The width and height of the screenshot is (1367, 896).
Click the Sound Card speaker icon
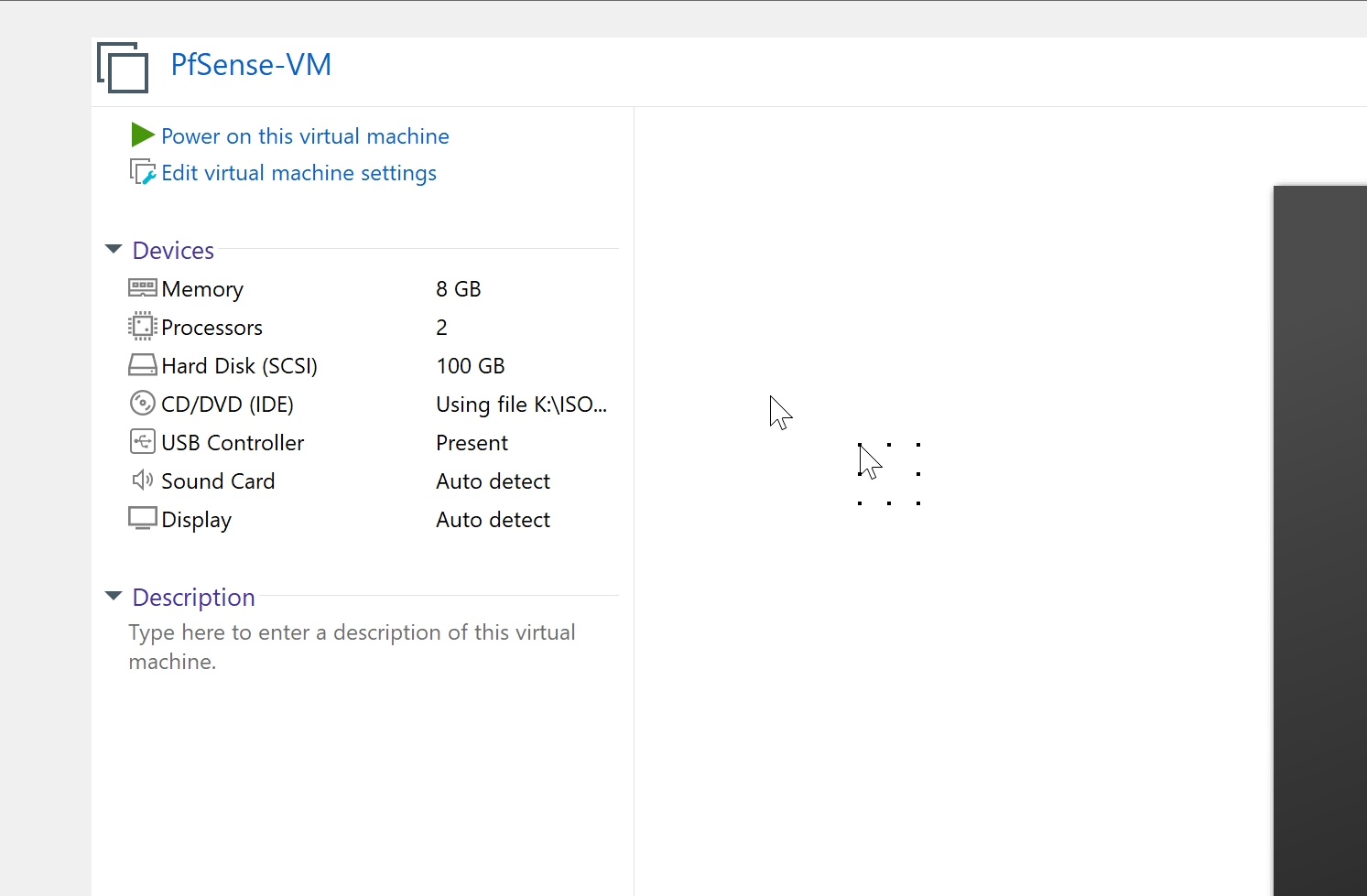(x=142, y=480)
